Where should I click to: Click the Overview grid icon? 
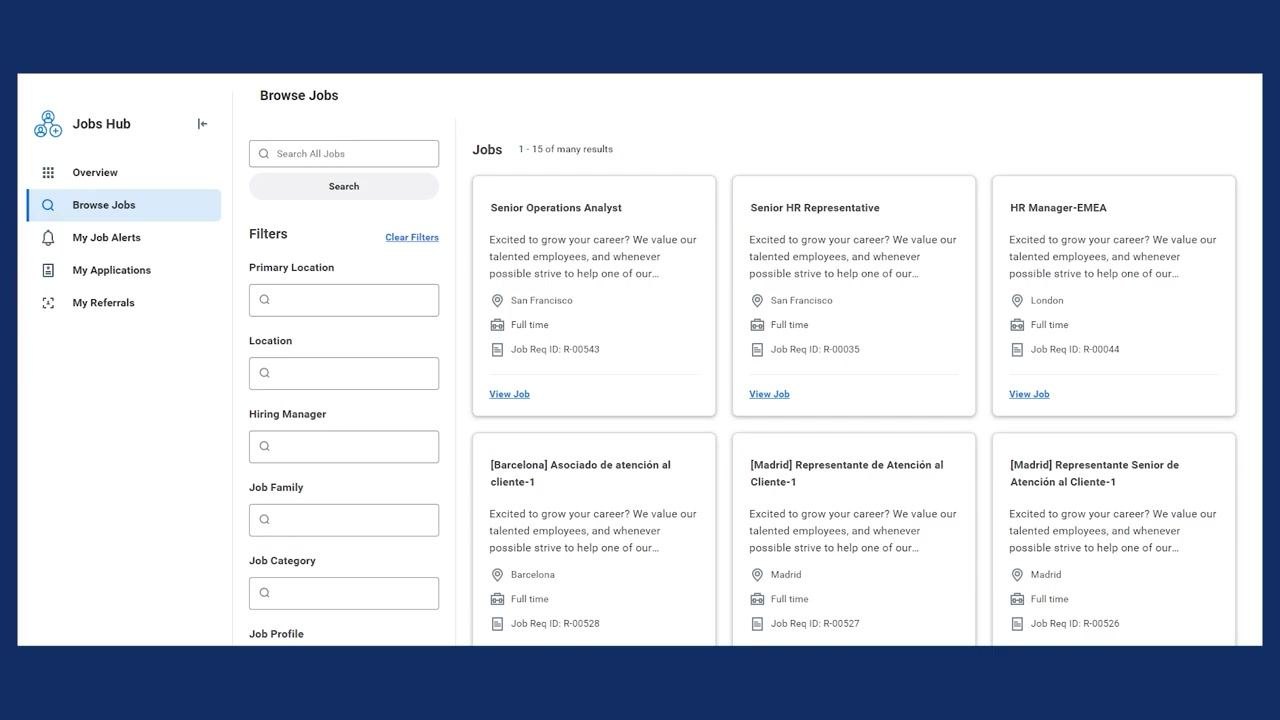(x=48, y=173)
